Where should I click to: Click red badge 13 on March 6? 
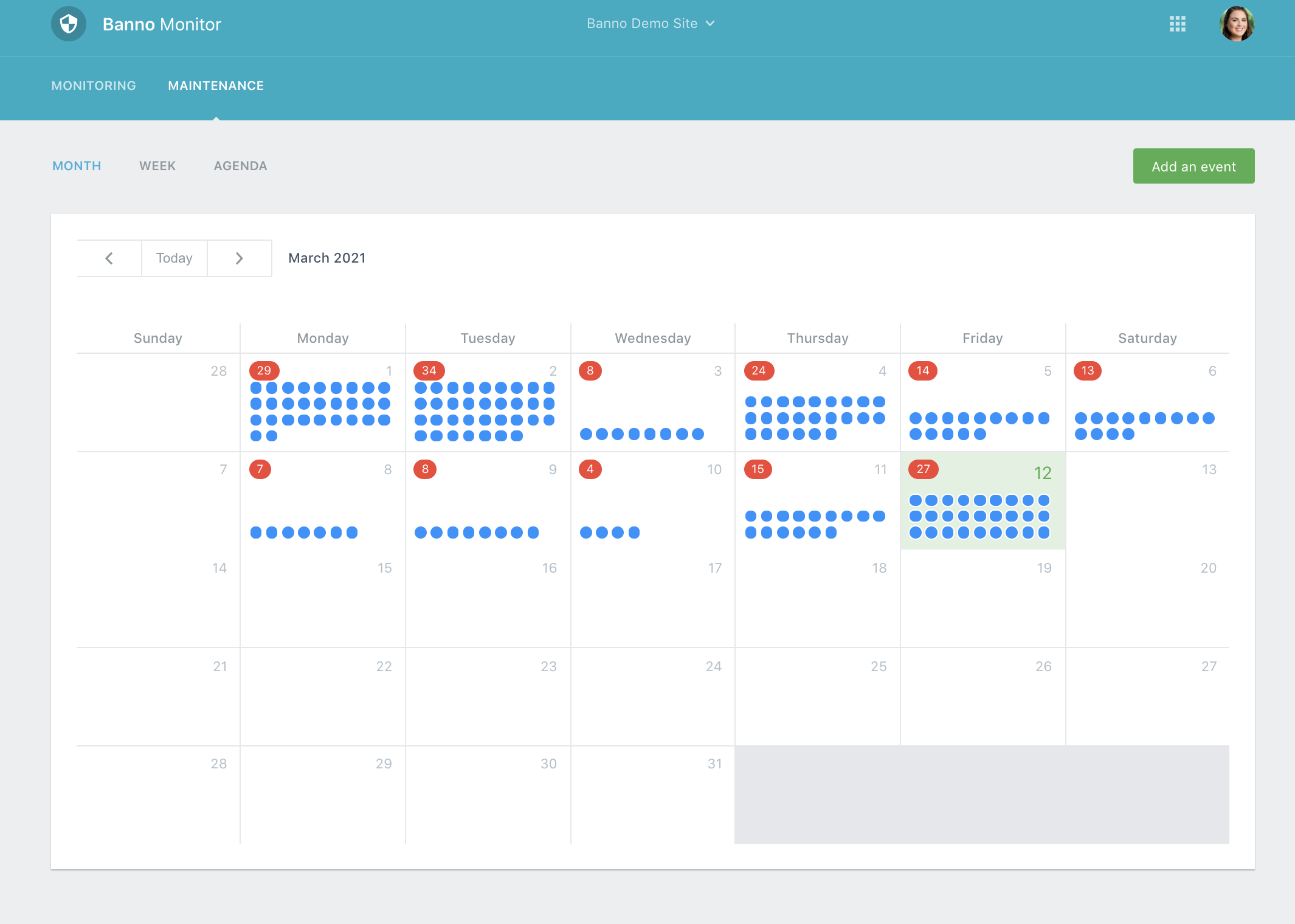(1087, 371)
